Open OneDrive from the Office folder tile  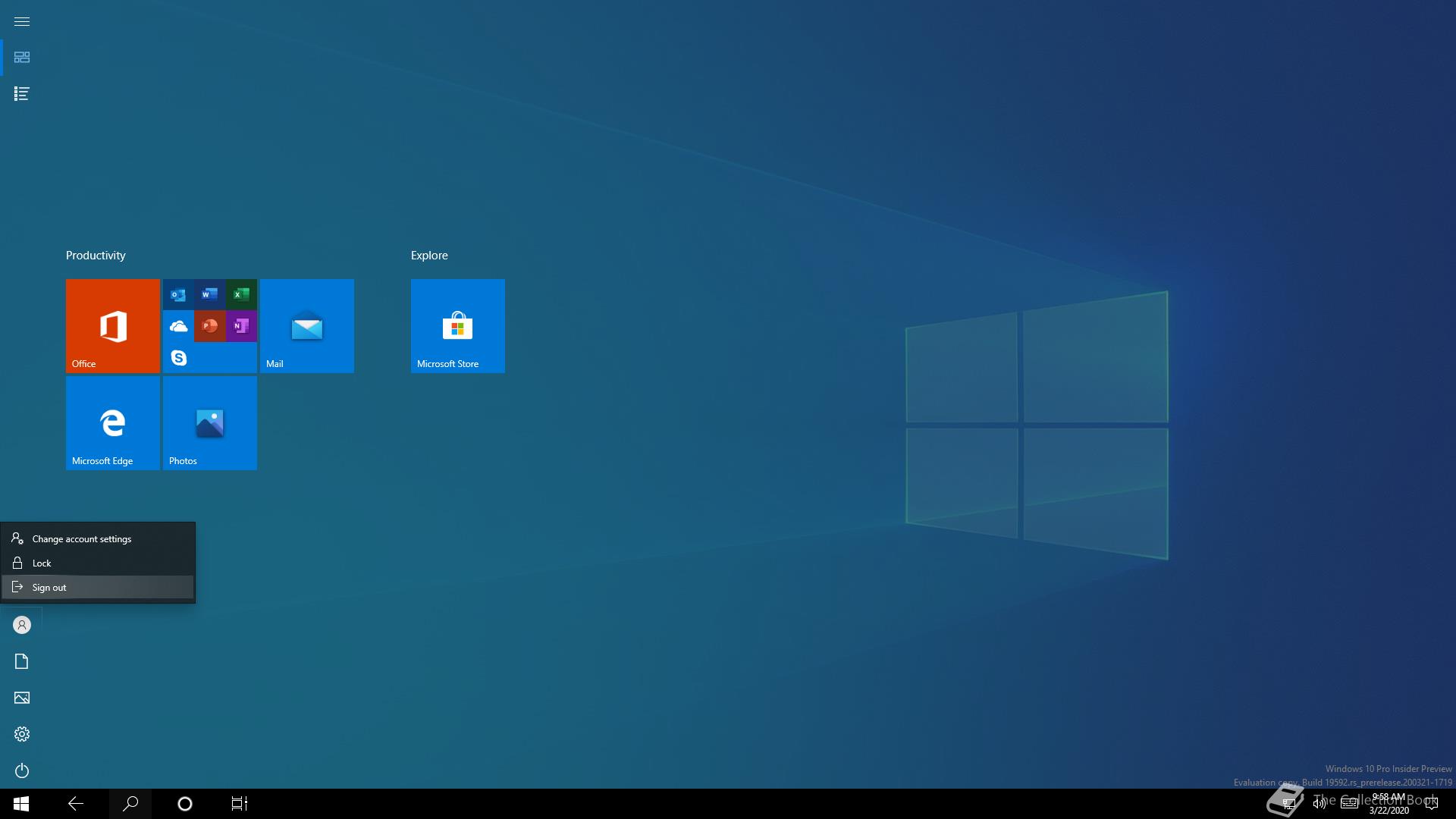(x=178, y=326)
